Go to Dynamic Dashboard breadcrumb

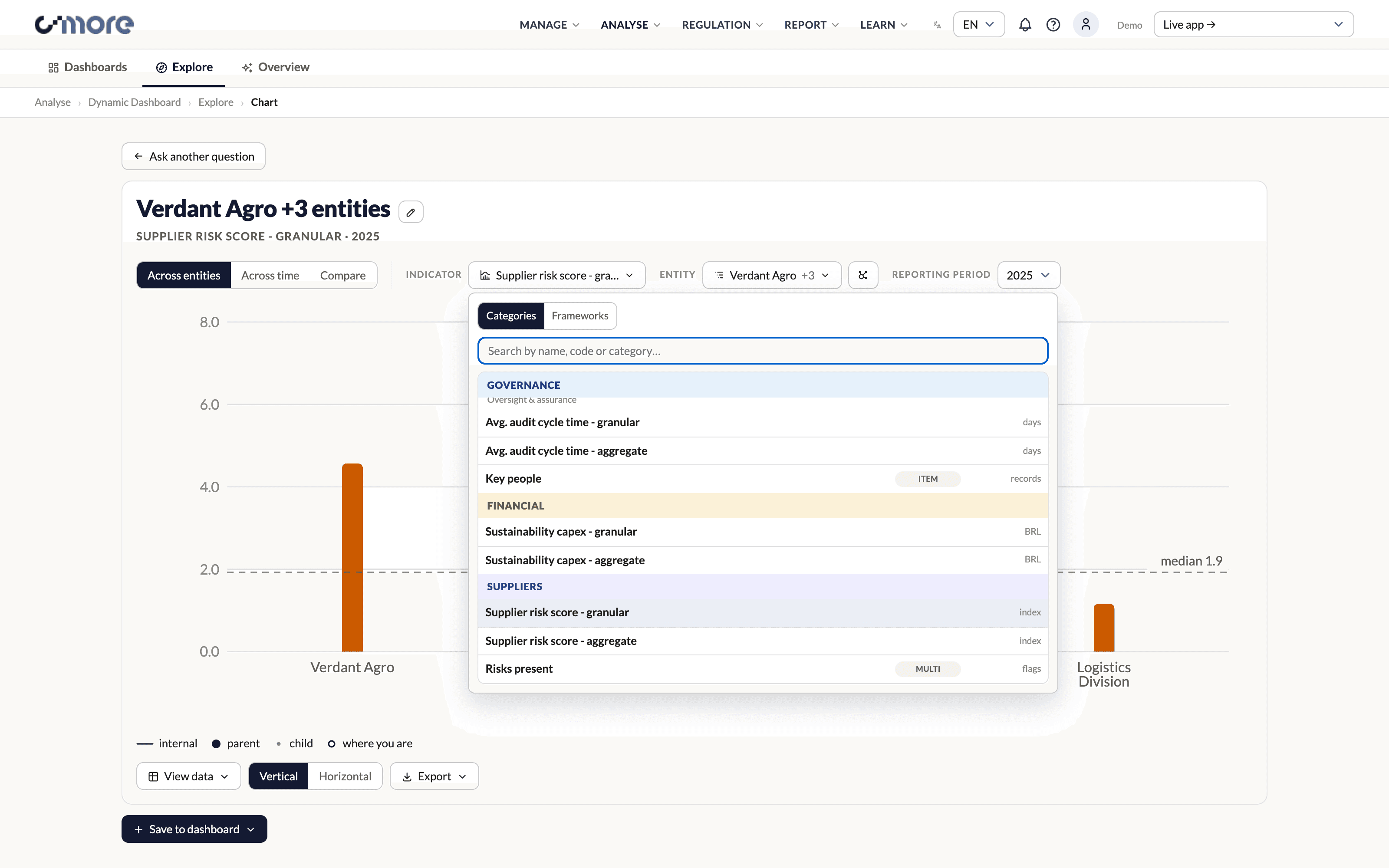[134, 102]
